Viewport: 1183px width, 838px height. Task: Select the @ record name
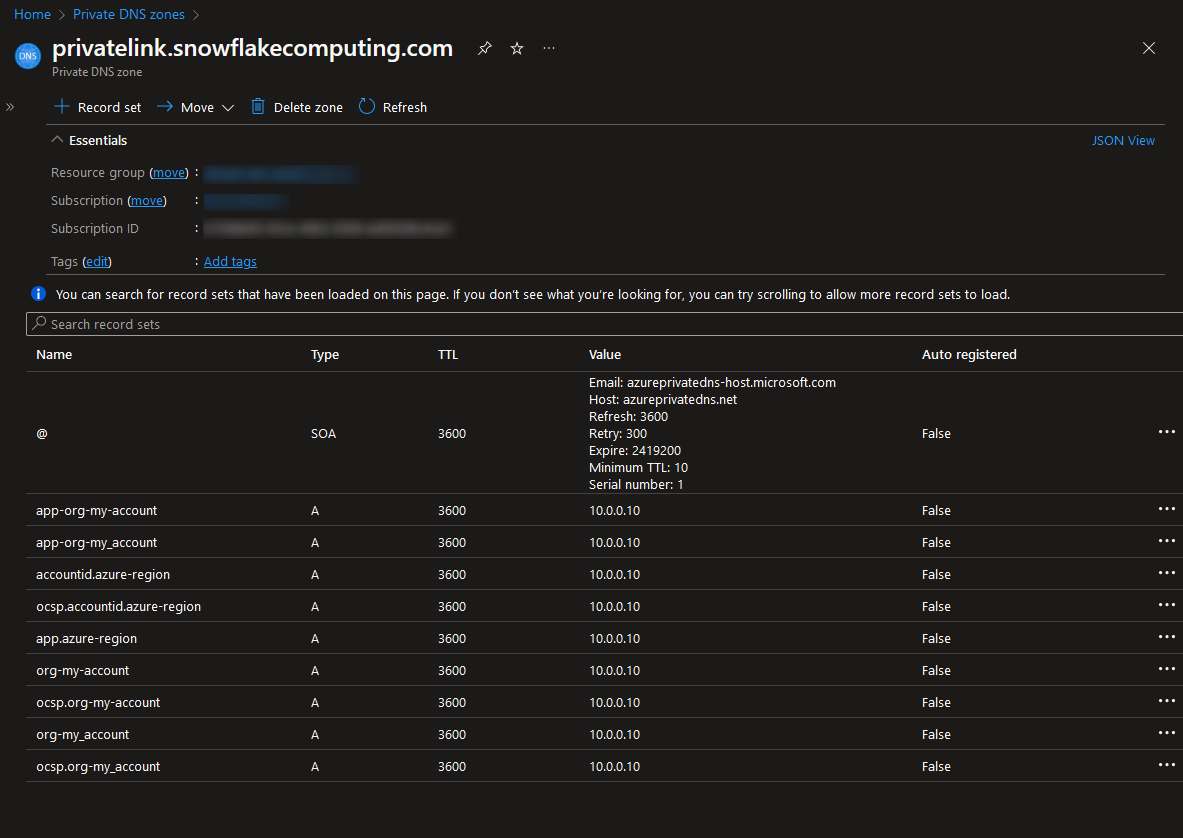[42, 434]
